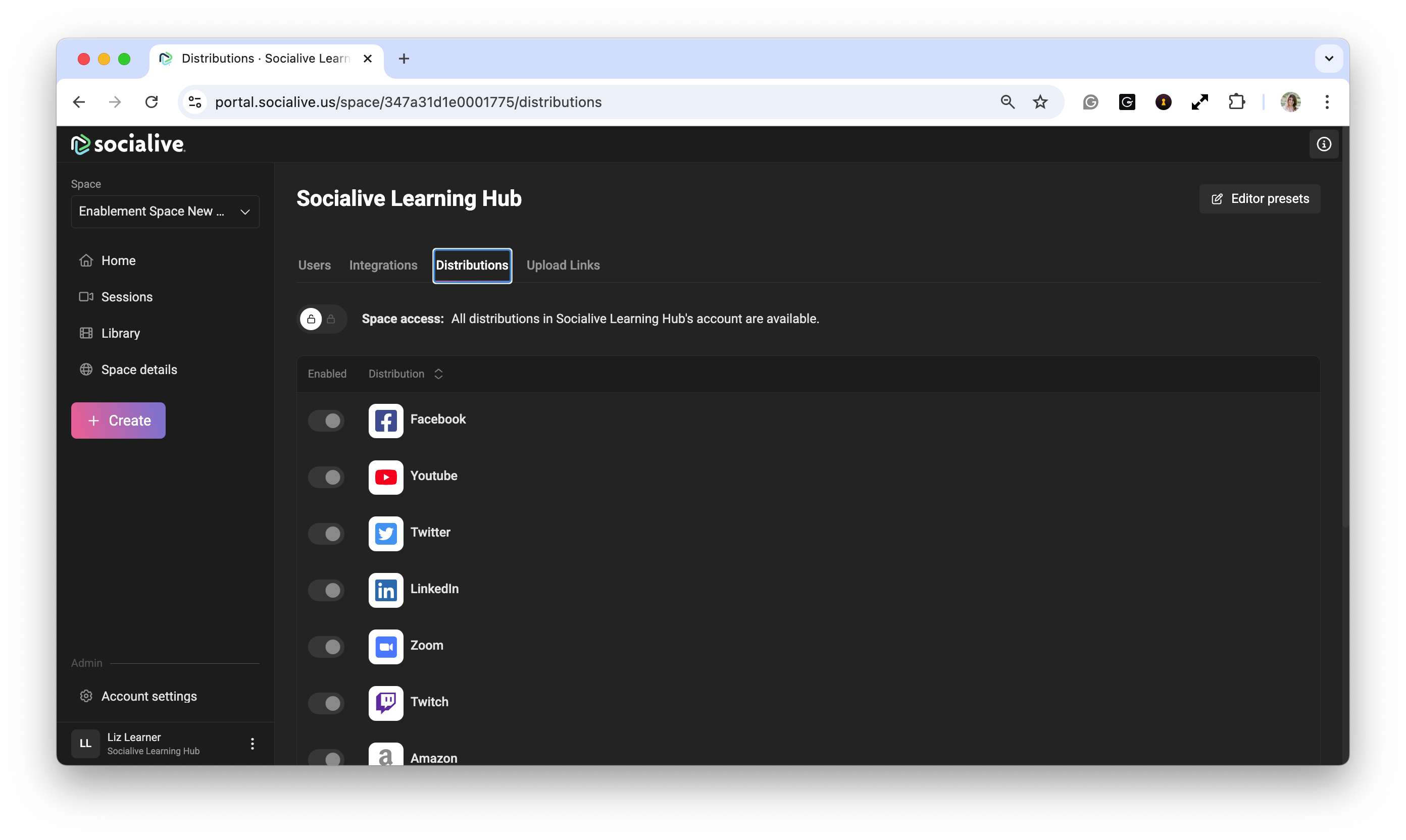
Task: Open Editor presets
Action: (1260, 199)
